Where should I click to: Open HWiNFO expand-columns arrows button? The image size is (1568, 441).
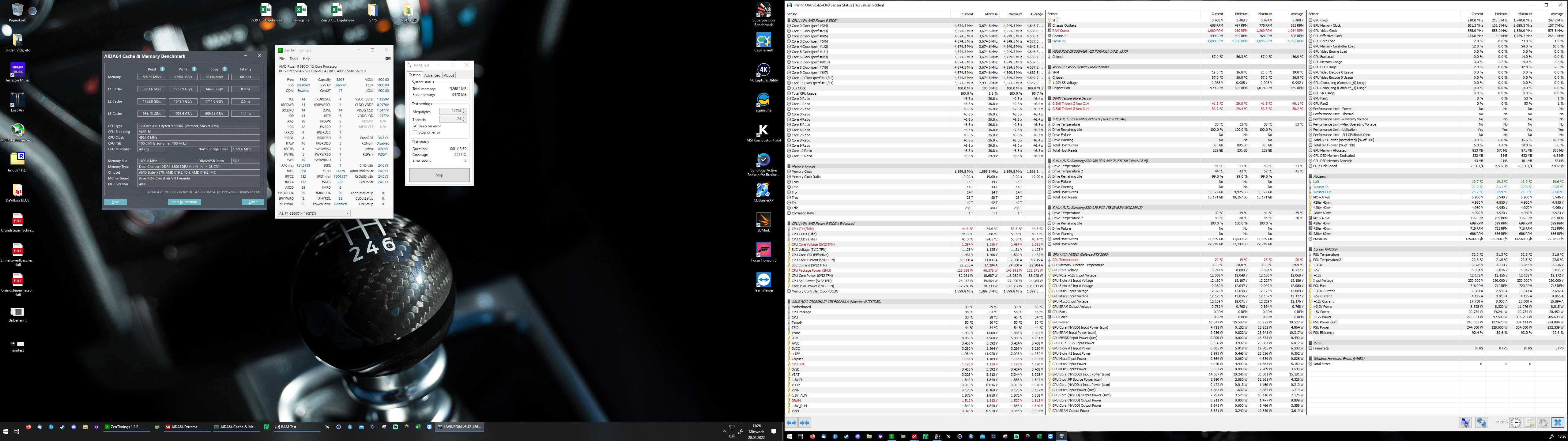[x=791, y=422]
